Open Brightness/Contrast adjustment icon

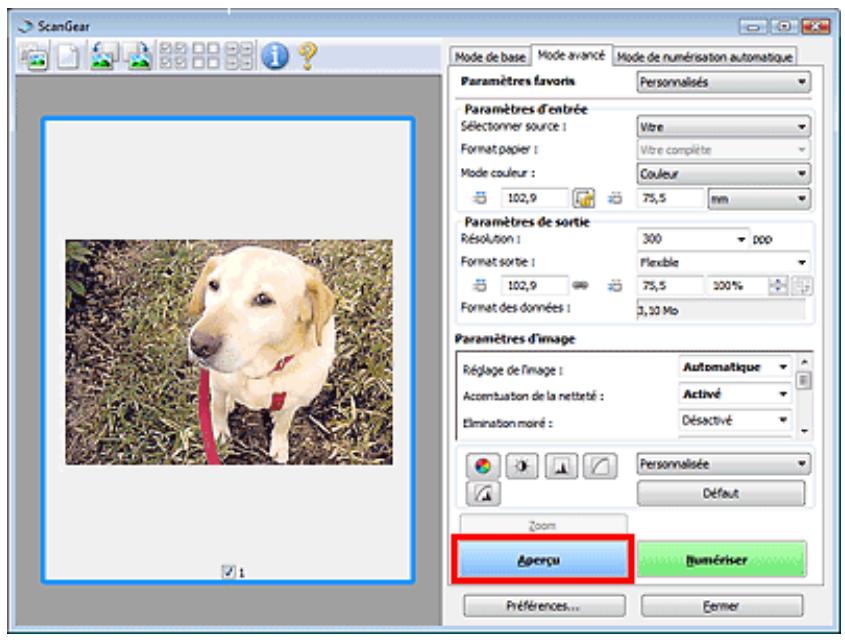pyautogui.click(x=522, y=465)
